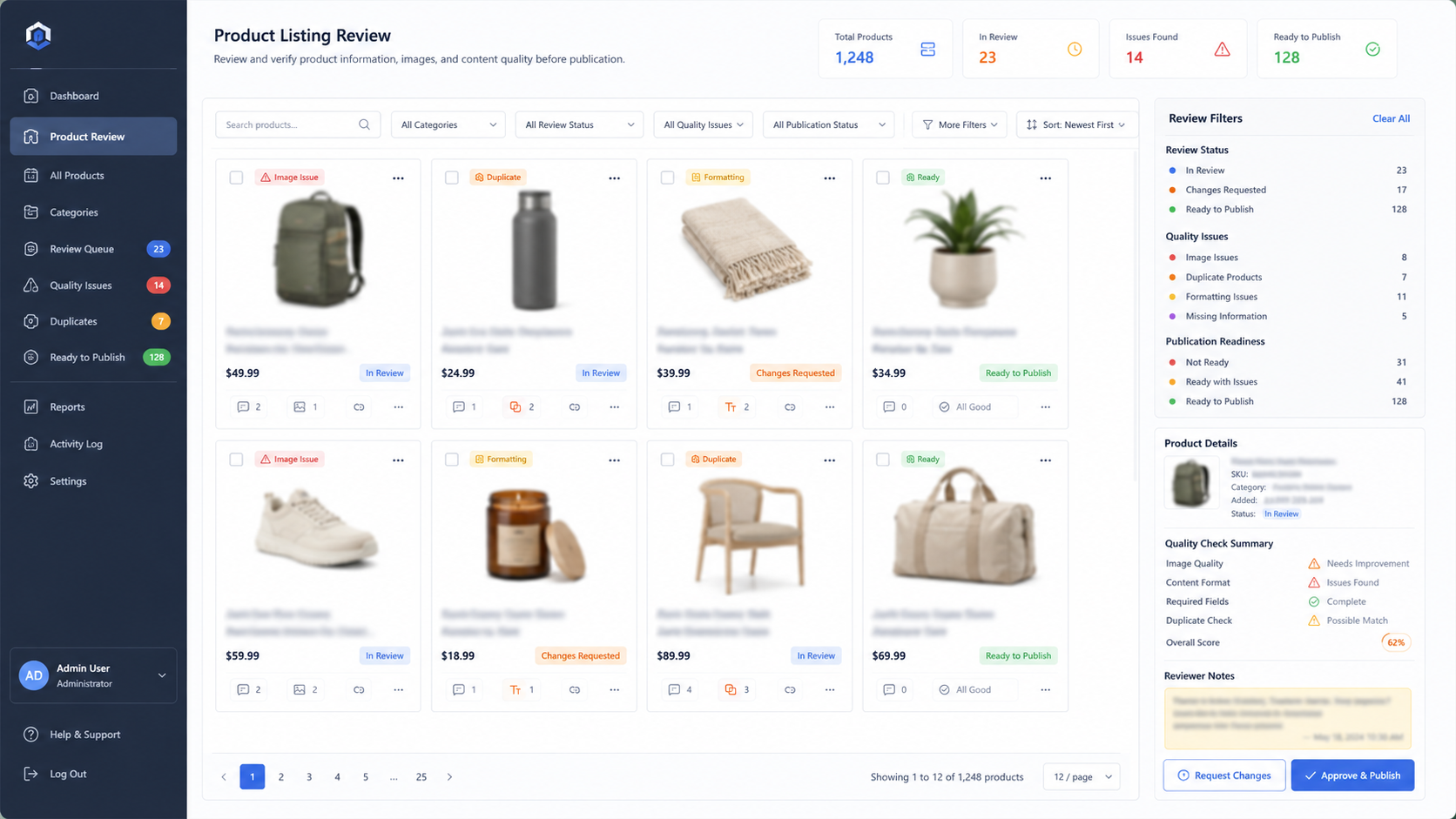This screenshot has height=819, width=1456.
Task: Copy link icon on the $24.99 bottle card
Action: click(x=575, y=406)
